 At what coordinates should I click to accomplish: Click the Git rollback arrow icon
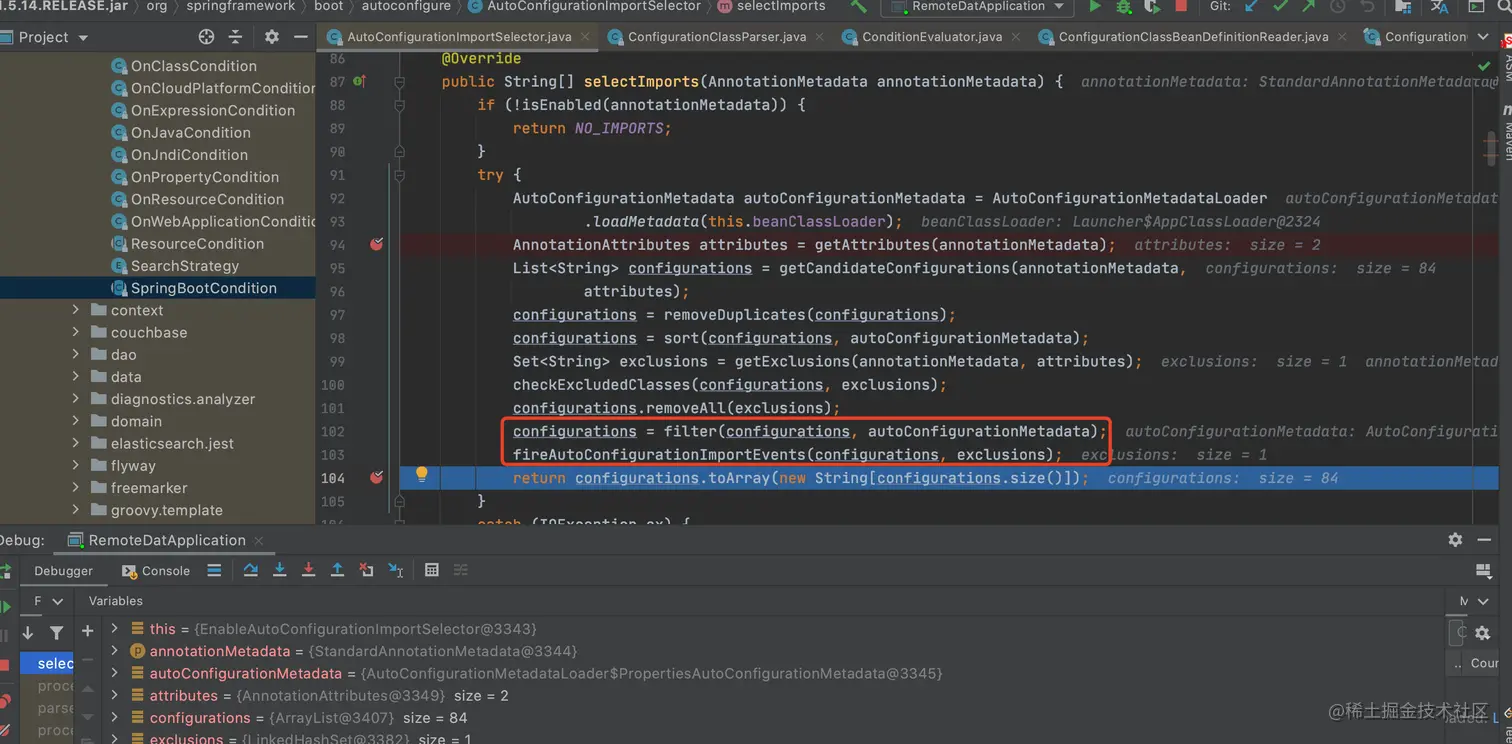[x=1366, y=7]
